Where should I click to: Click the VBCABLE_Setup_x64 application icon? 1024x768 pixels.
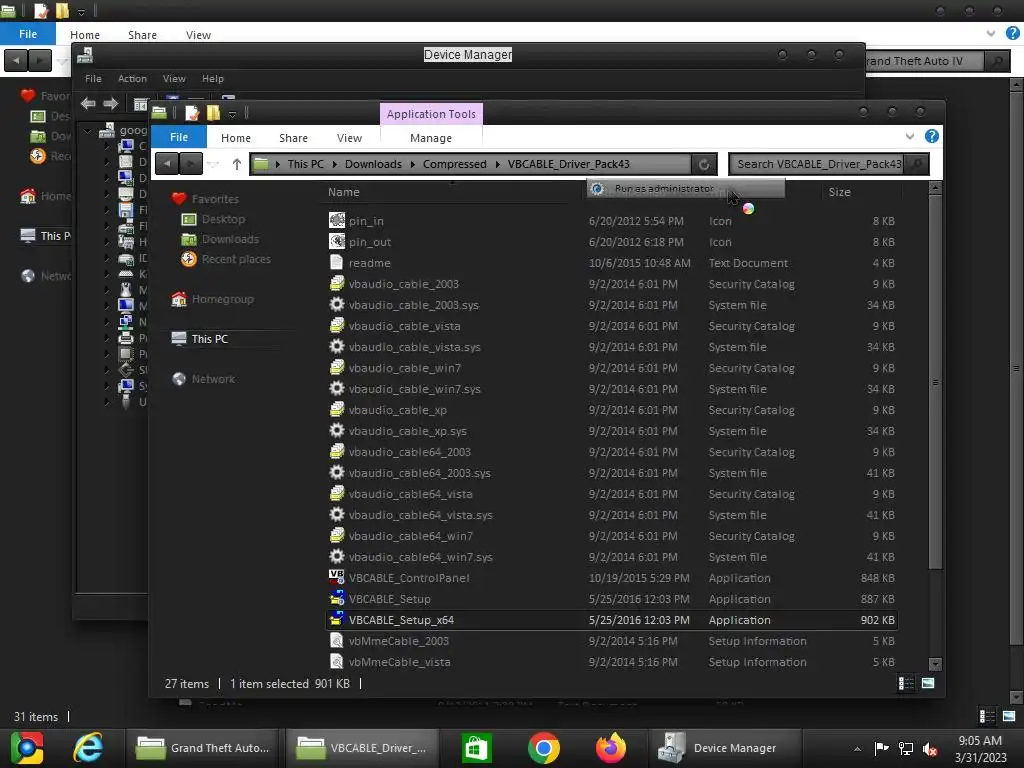(x=336, y=619)
